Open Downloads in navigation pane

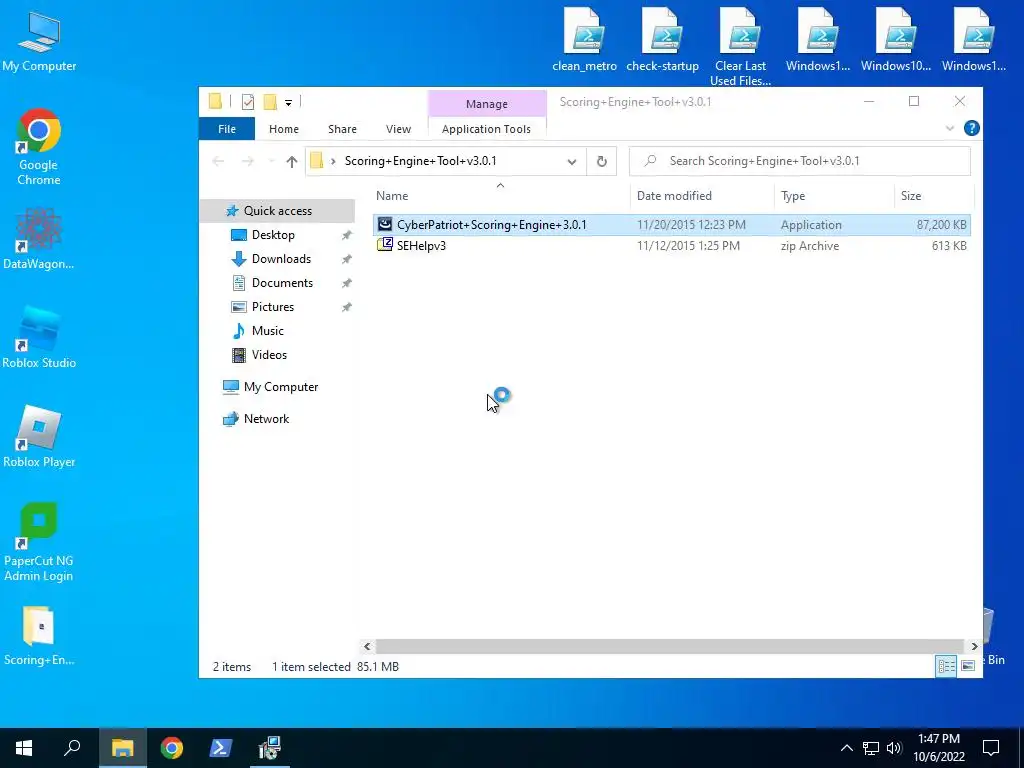pyautogui.click(x=281, y=259)
